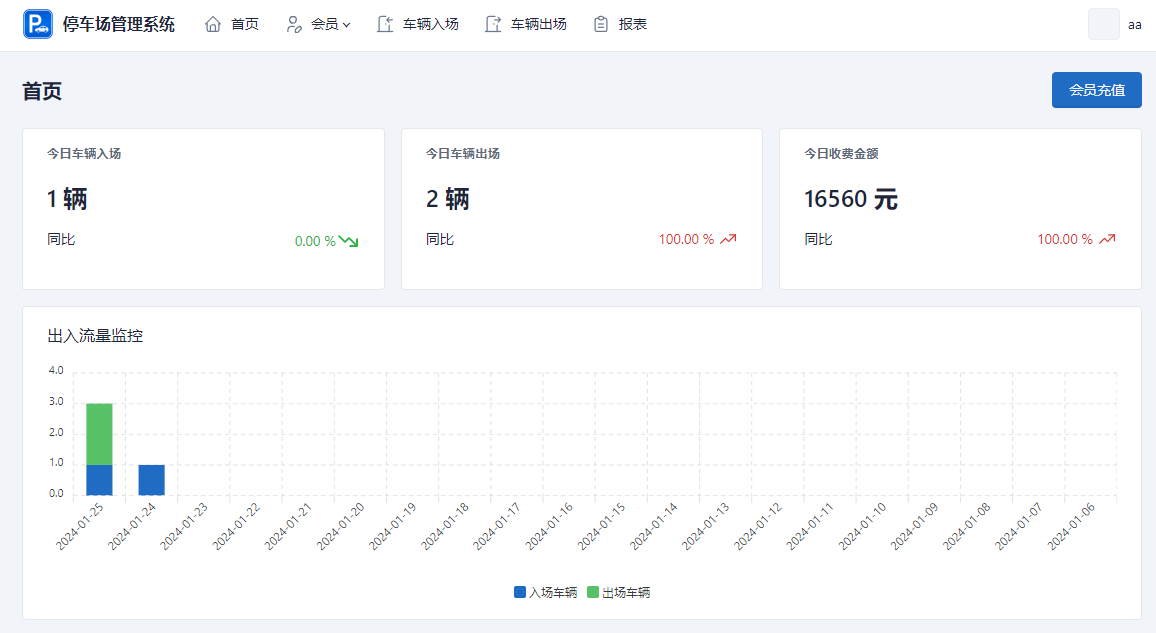This screenshot has height=633, width=1156.
Task: Click the vehicle entry icon
Action: pyautogui.click(x=385, y=24)
